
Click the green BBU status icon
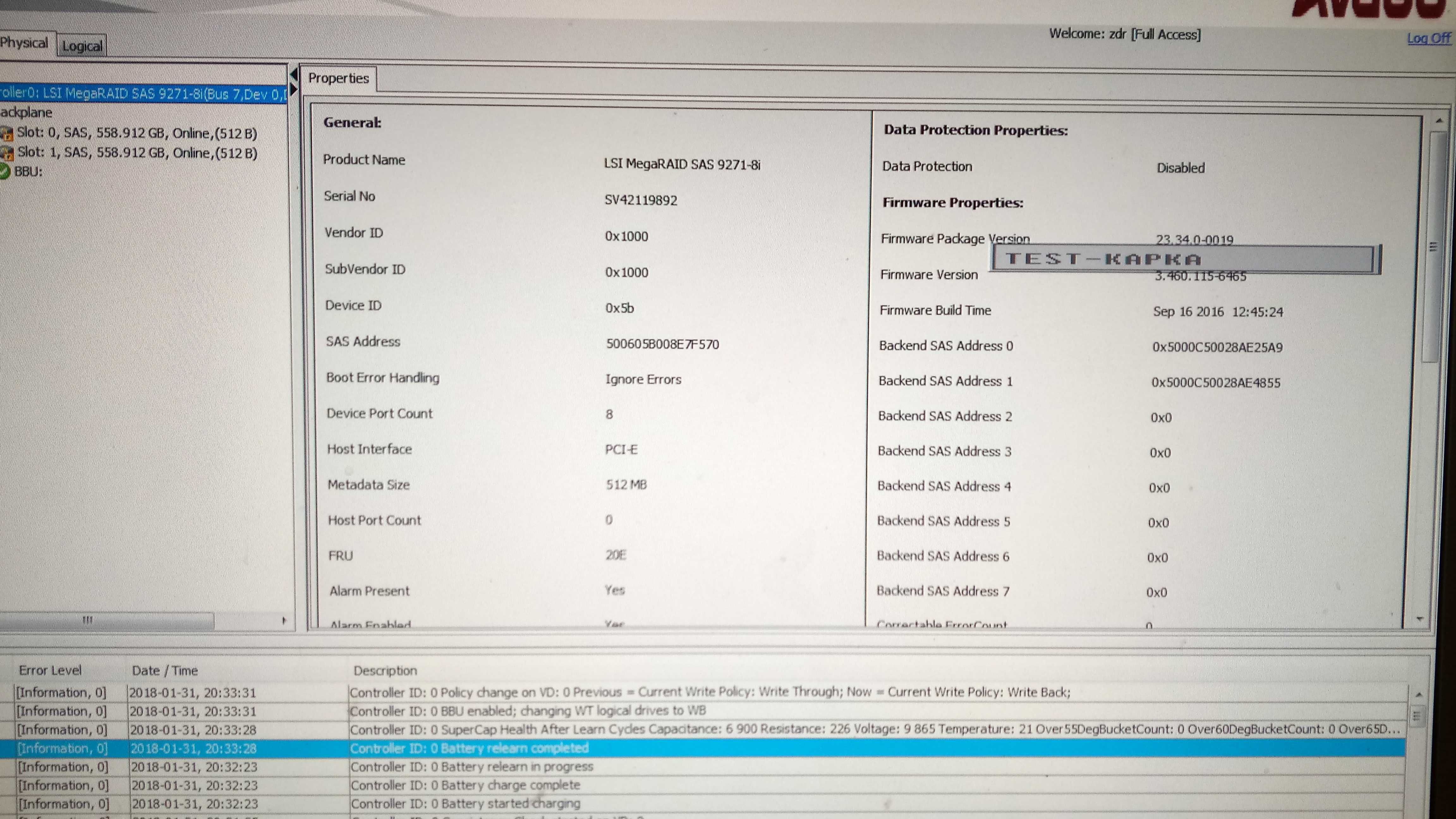point(5,171)
